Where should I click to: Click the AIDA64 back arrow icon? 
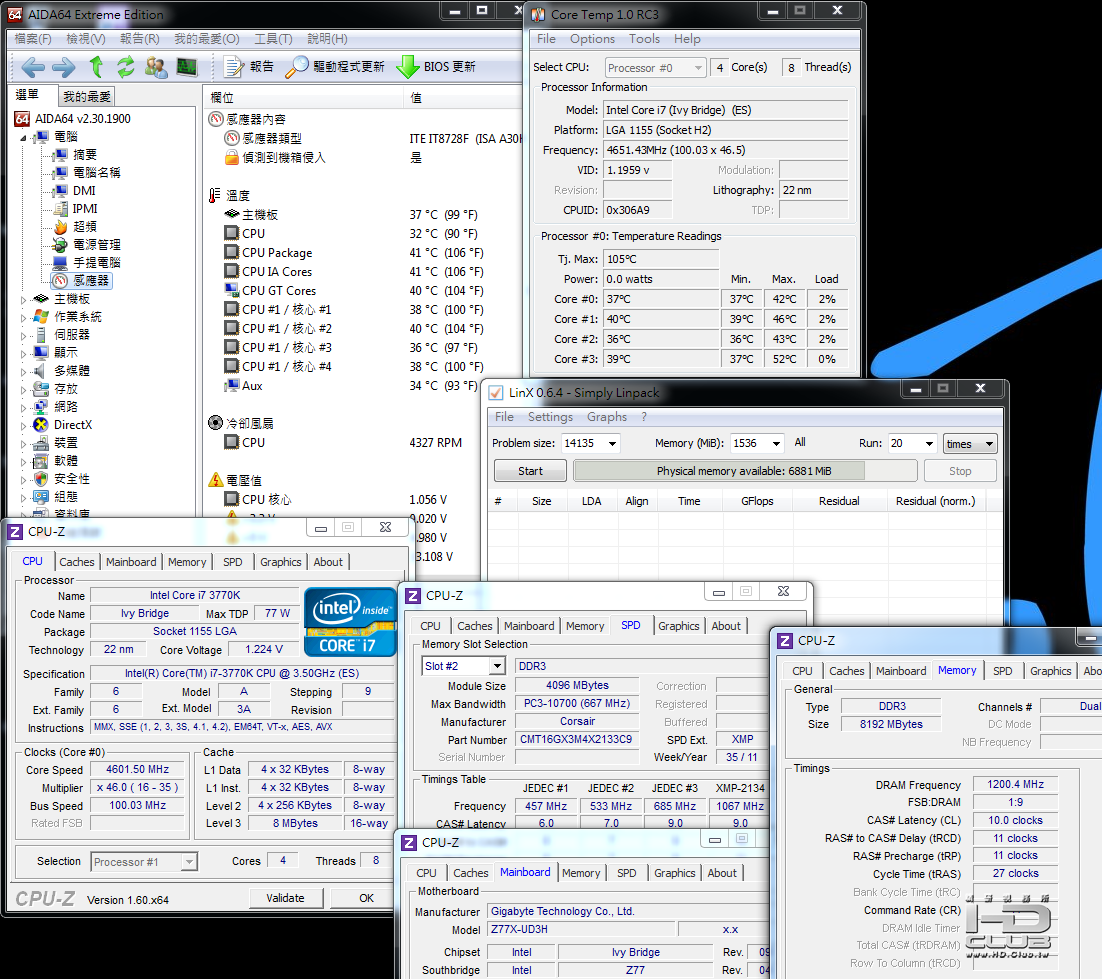coord(33,67)
